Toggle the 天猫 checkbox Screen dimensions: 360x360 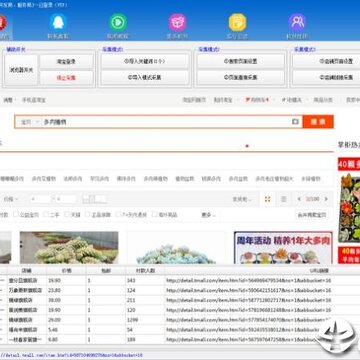(67, 215)
